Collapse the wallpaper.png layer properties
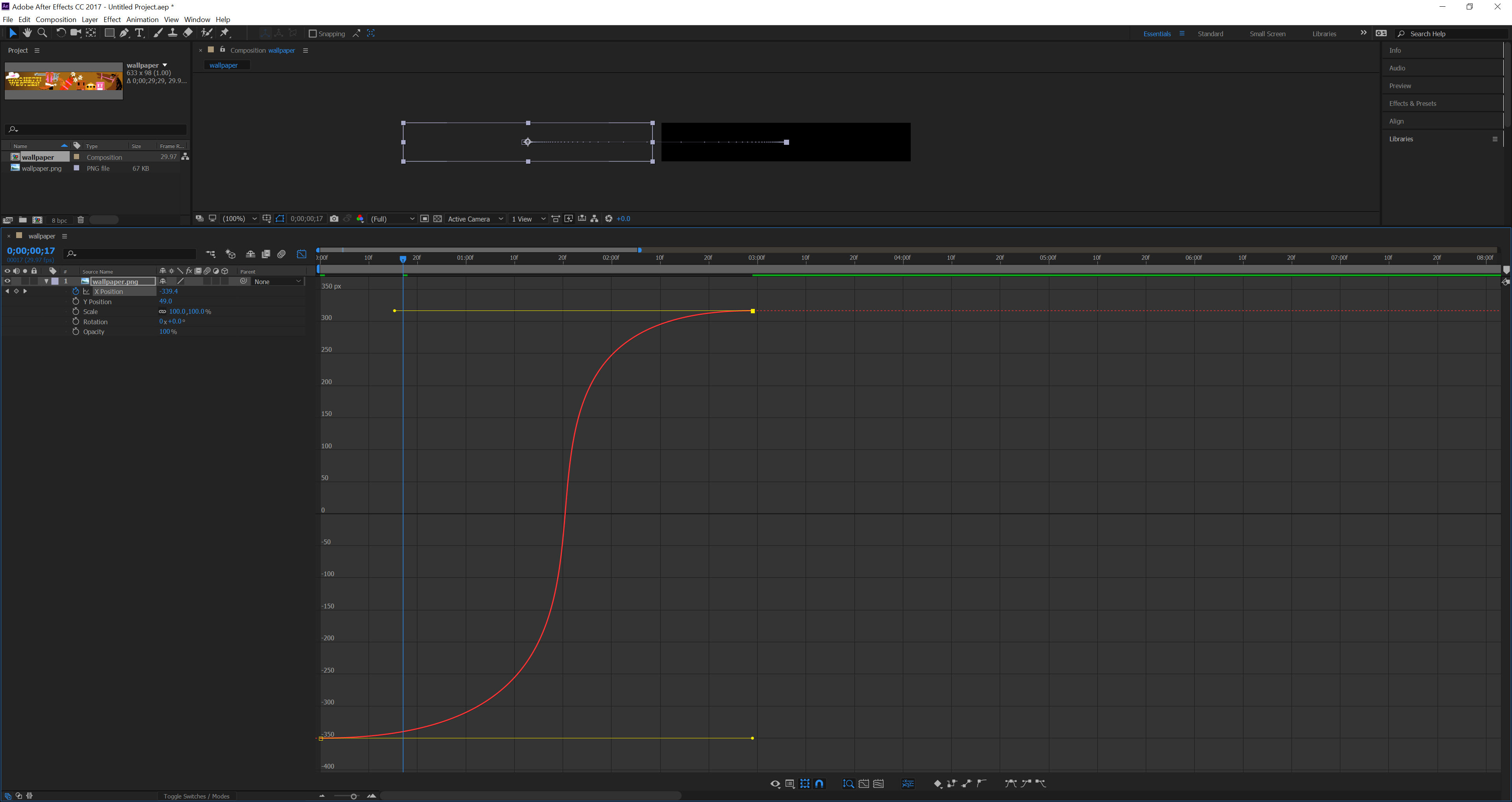 46,281
